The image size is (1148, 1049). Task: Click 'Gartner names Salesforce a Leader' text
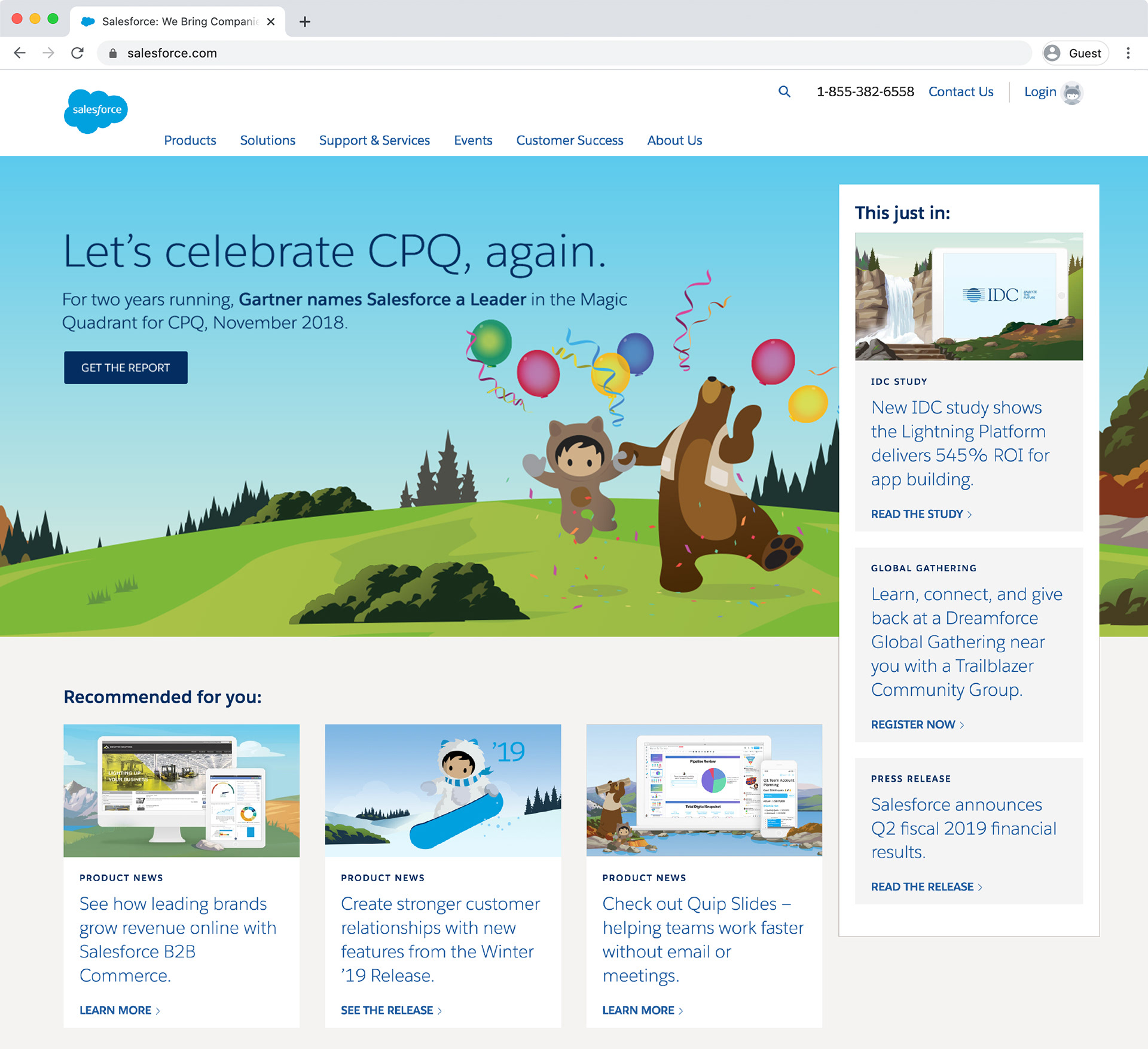coord(382,299)
